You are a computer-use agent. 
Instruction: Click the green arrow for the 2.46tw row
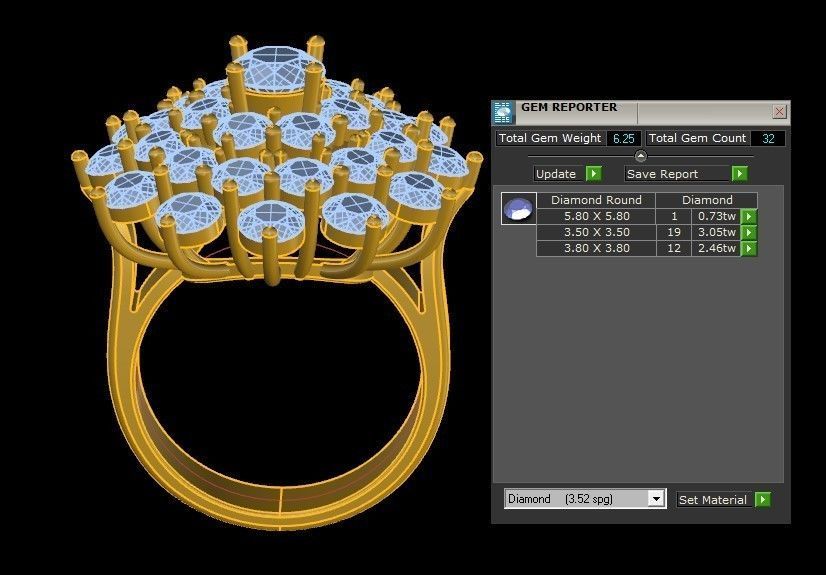pyautogui.click(x=749, y=248)
